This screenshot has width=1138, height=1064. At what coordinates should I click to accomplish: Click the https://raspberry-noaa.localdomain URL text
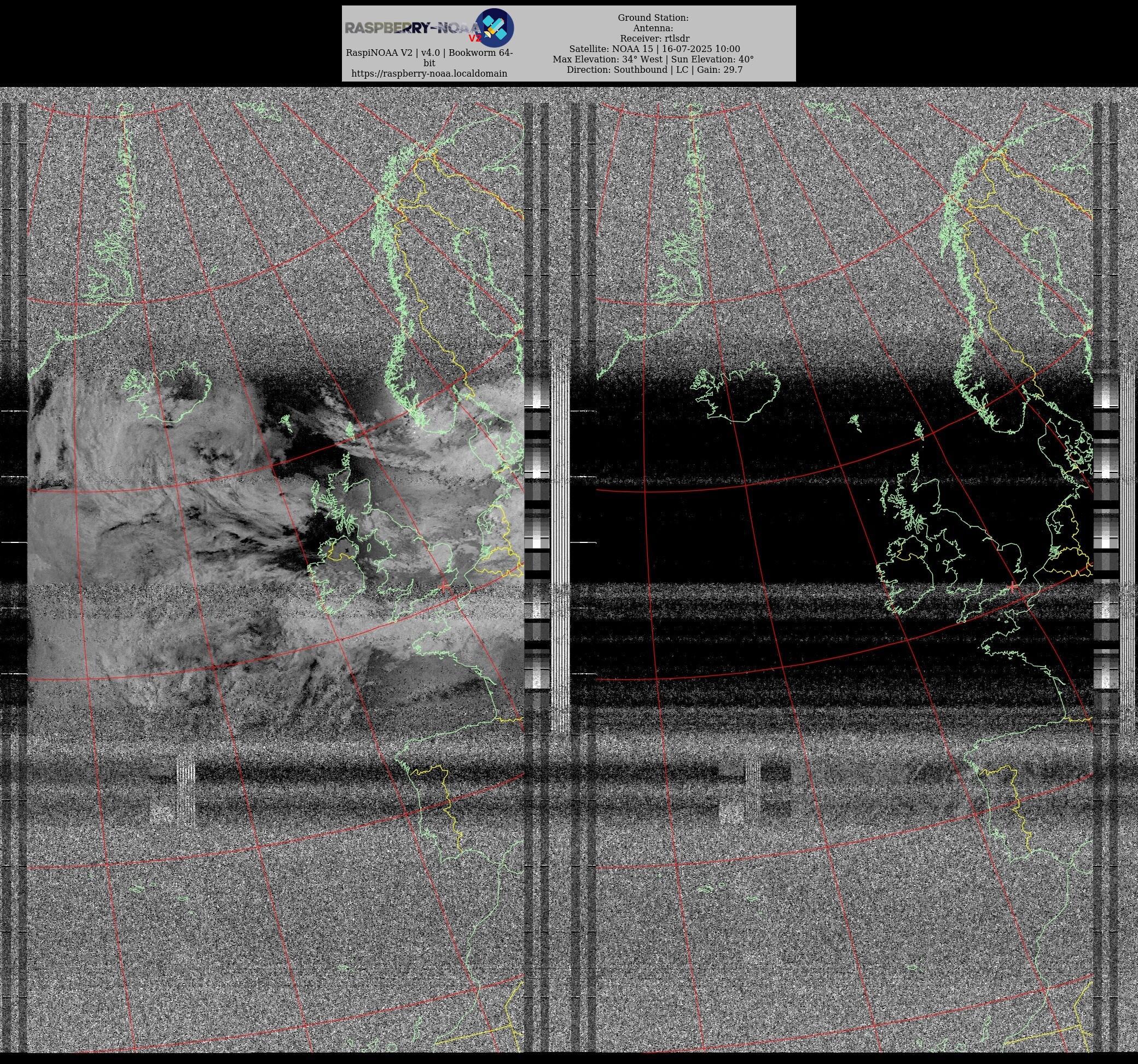pos(429,73)
